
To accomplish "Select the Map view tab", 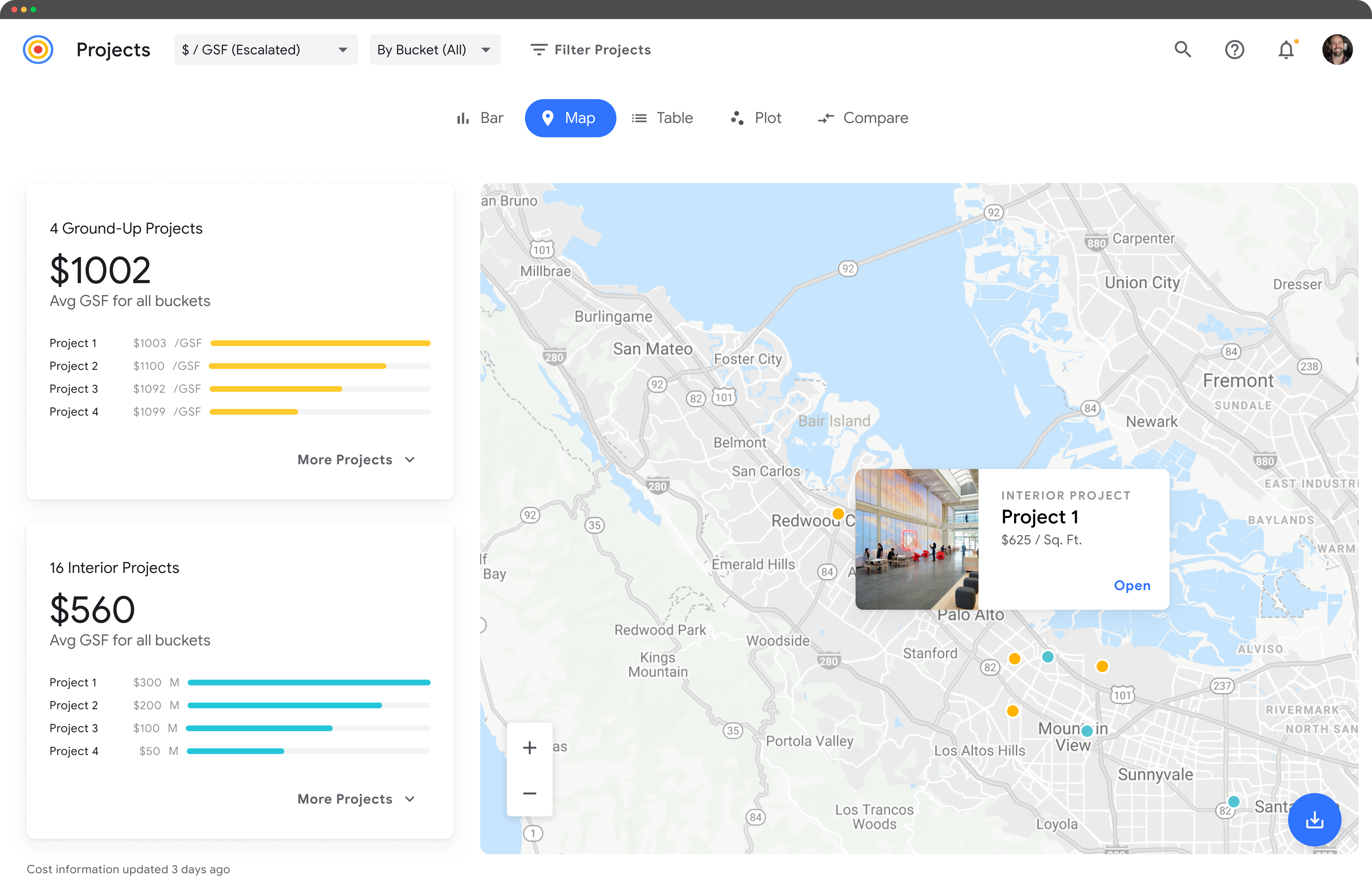I will [570, 118].
